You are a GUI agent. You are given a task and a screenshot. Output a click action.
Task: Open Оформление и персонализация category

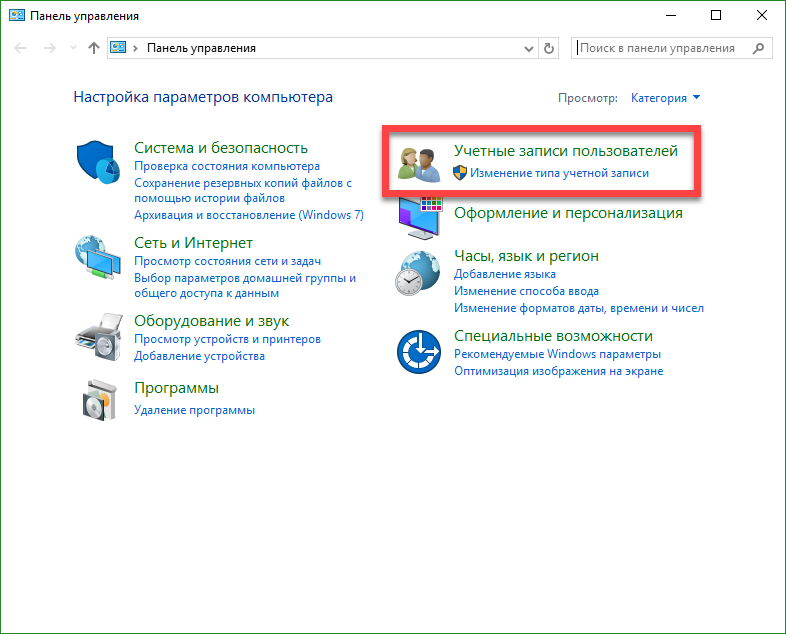(x=568, y=213)
